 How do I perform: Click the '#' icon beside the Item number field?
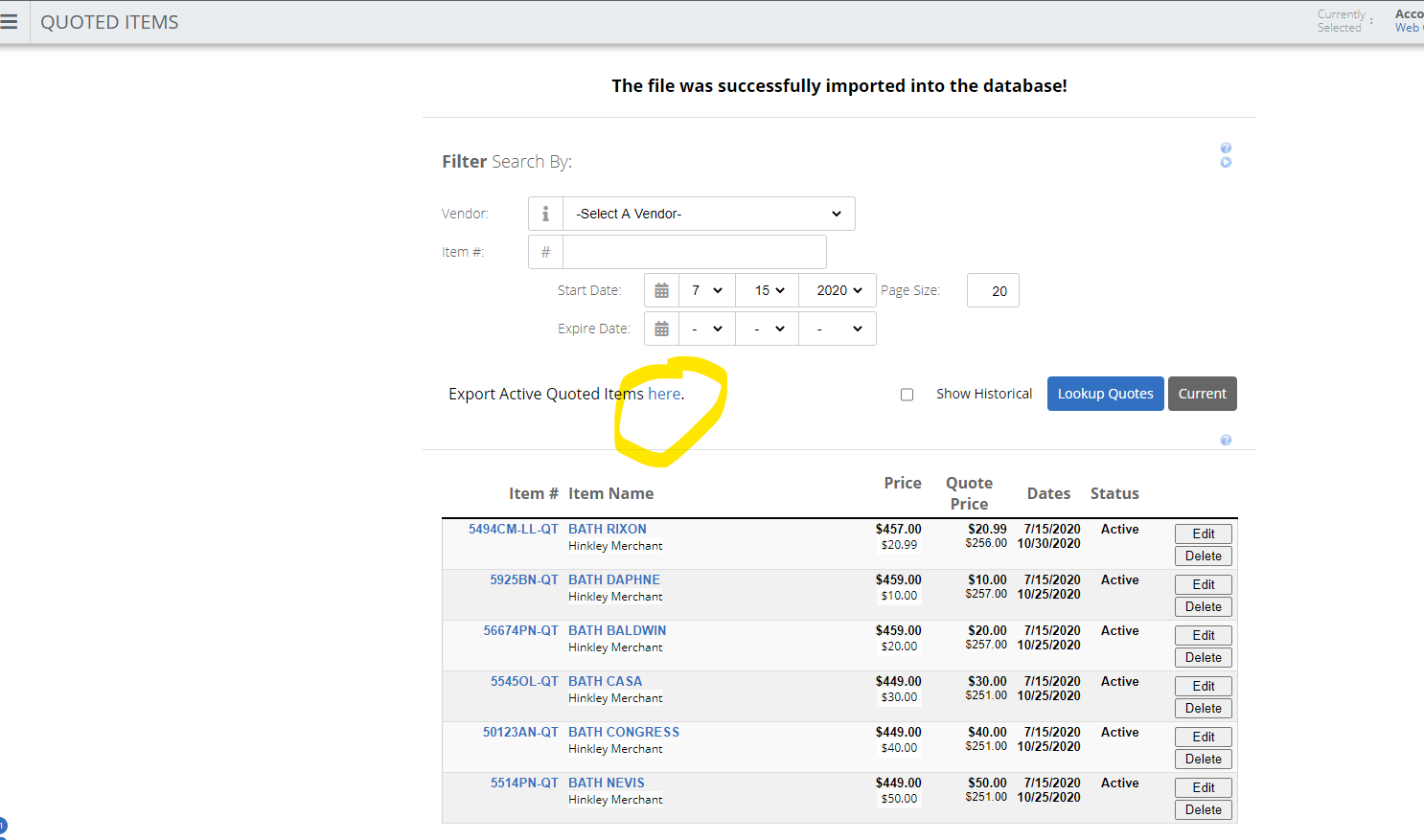(x=545, y=251)
